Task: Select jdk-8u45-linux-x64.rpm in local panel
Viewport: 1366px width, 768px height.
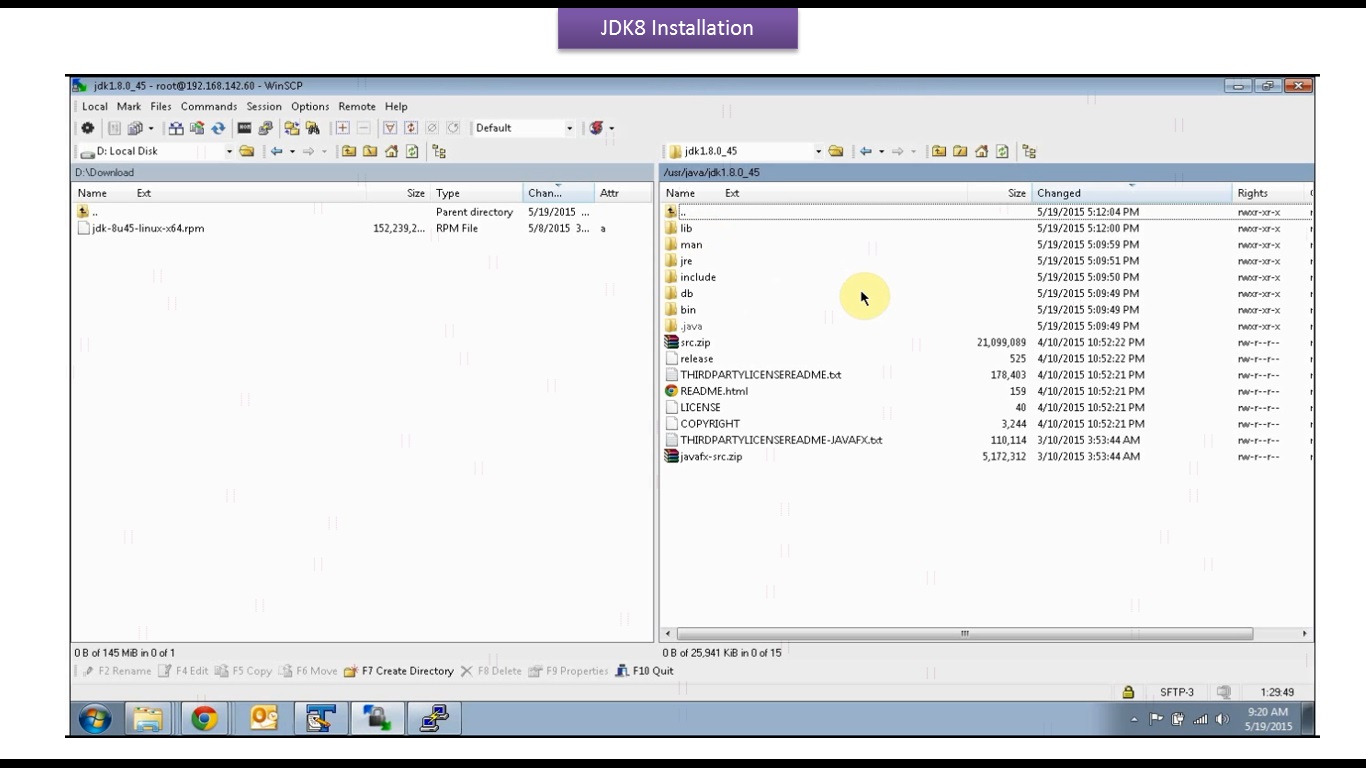Action: (x=140, y=228)
